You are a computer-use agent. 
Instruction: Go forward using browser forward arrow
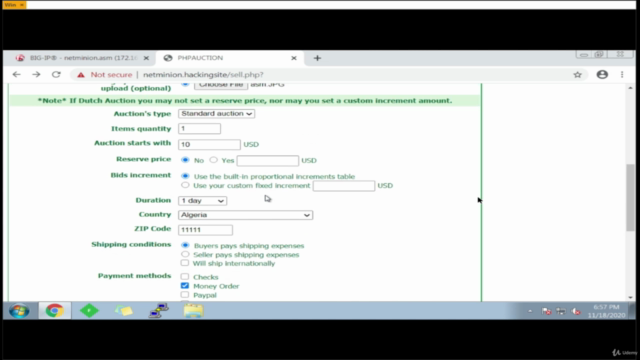tap(36, 75)
